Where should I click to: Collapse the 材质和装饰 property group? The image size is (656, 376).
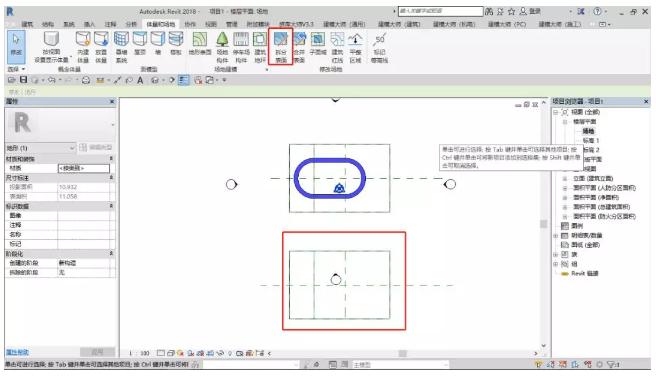111,159
